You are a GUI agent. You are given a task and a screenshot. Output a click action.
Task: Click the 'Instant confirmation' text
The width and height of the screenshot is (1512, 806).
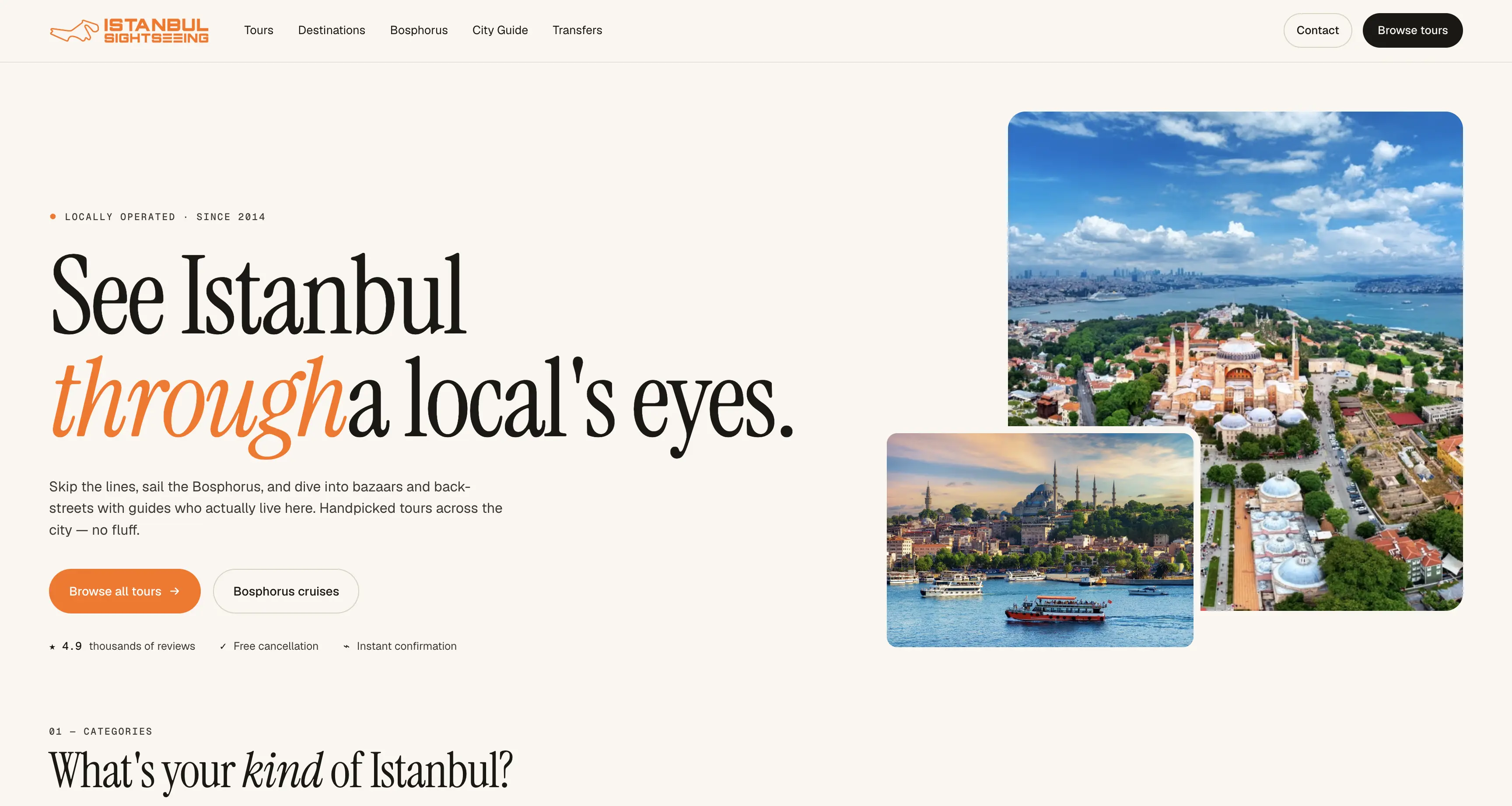[406, 646]
